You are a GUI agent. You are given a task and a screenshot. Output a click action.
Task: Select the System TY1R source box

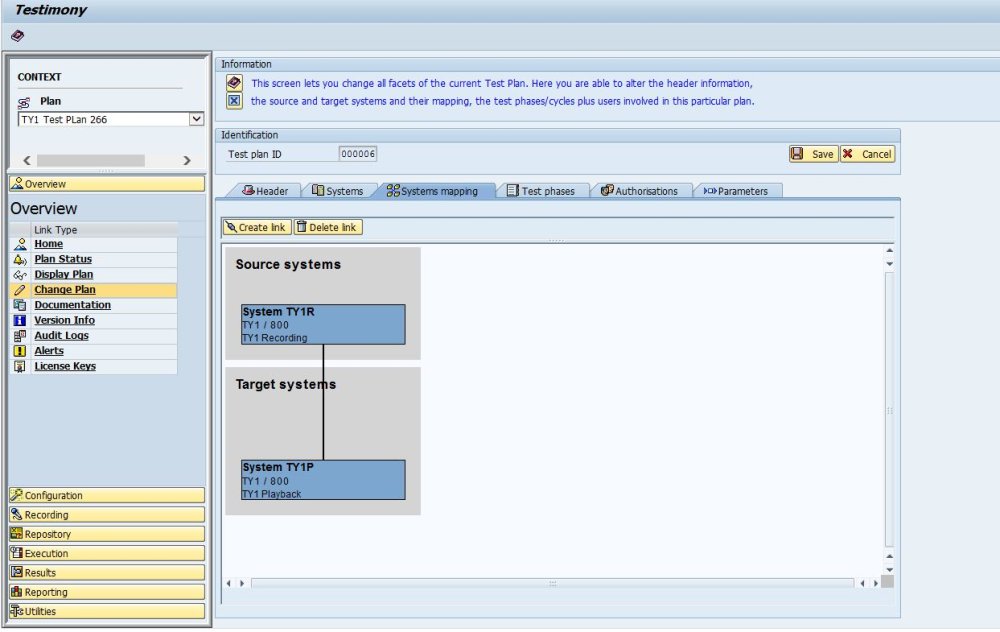pos(323,325)
